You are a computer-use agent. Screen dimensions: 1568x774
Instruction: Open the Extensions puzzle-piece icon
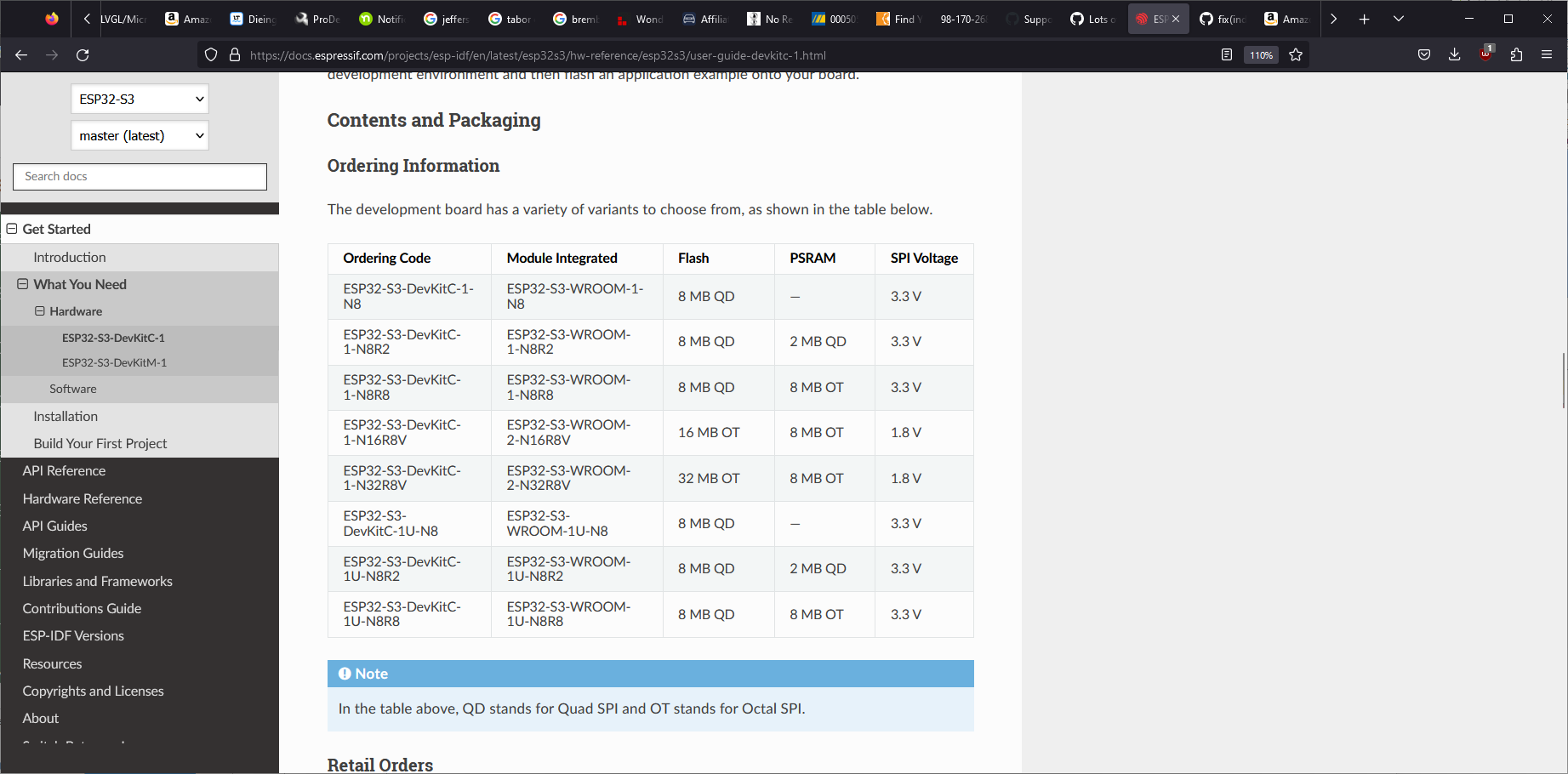click(x=1516, y=54)
